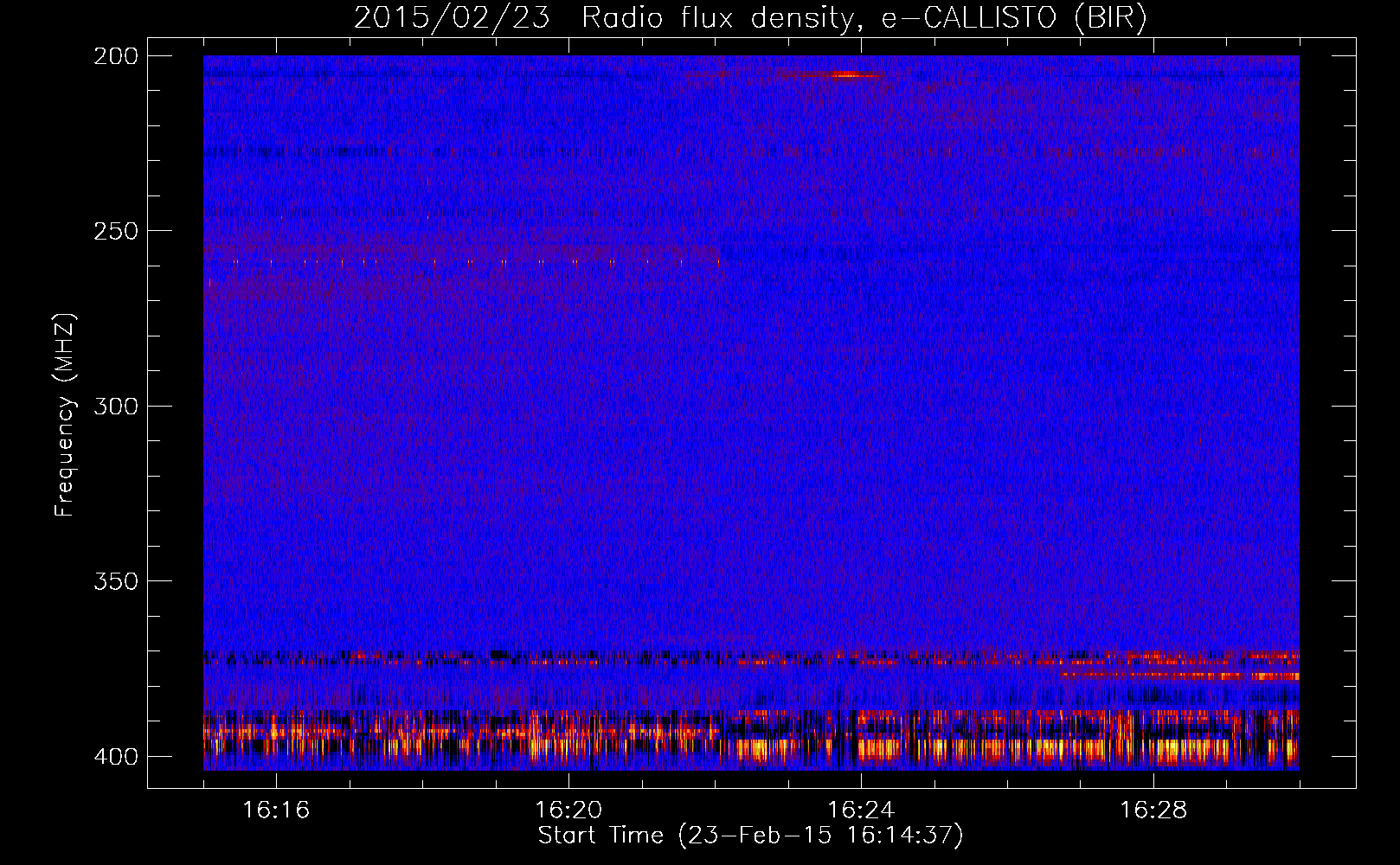
Task: Click the 16:16 time tick label
Action: pyautogui.click(x=276, y=811)
